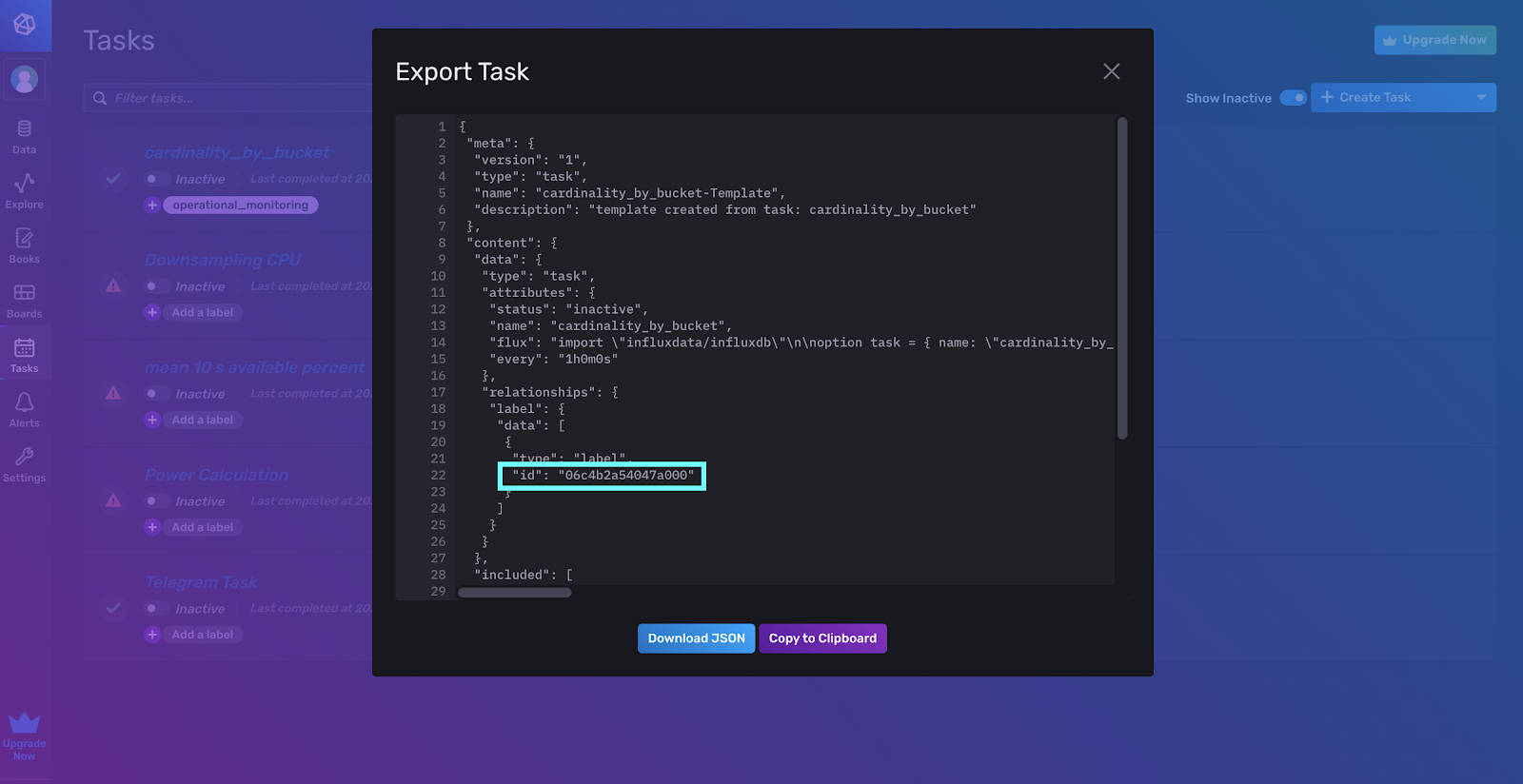Open the Telegram Task

201,582
